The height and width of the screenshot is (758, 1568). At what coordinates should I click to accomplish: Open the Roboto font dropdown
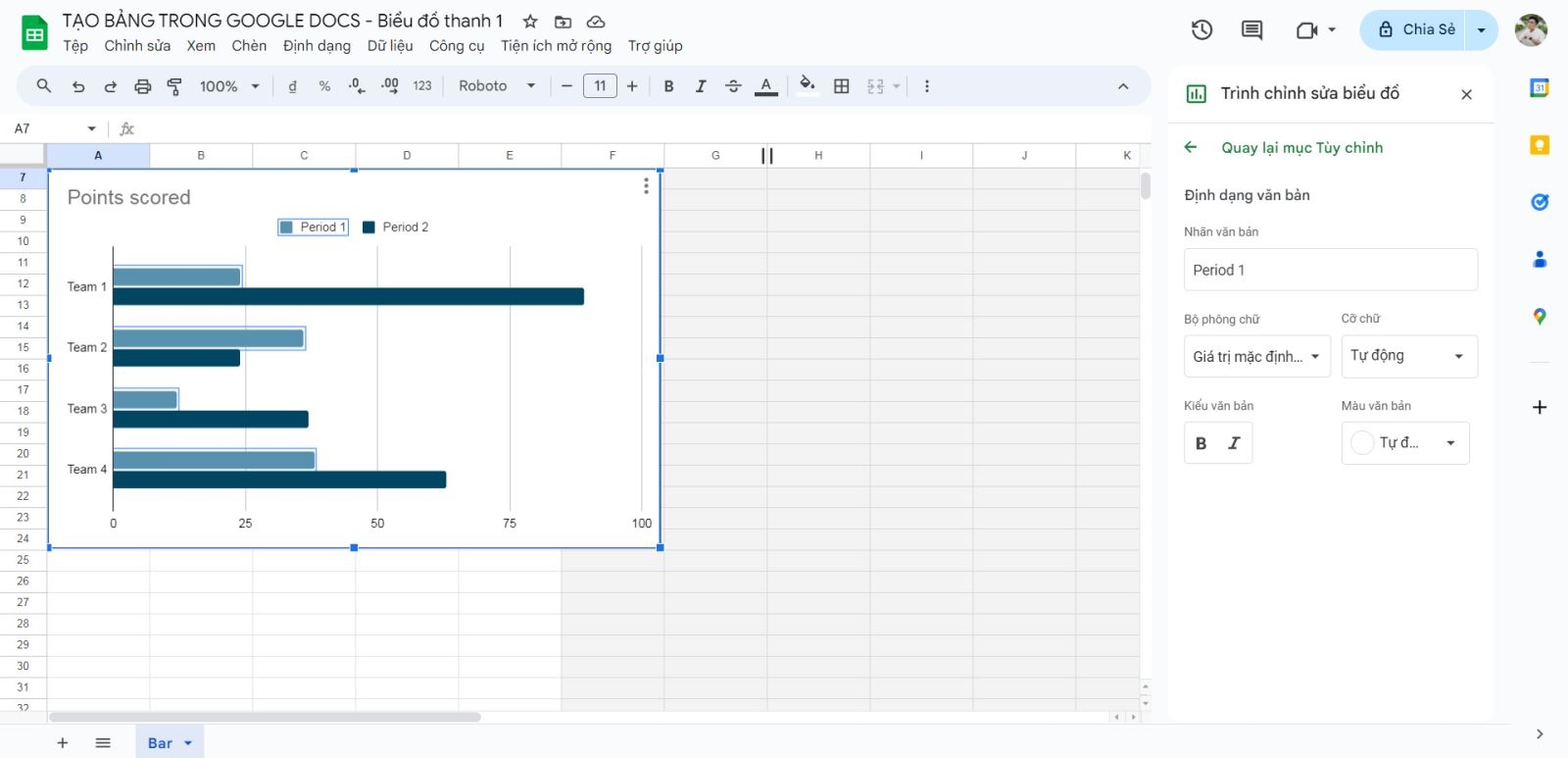tap(497, 86)
